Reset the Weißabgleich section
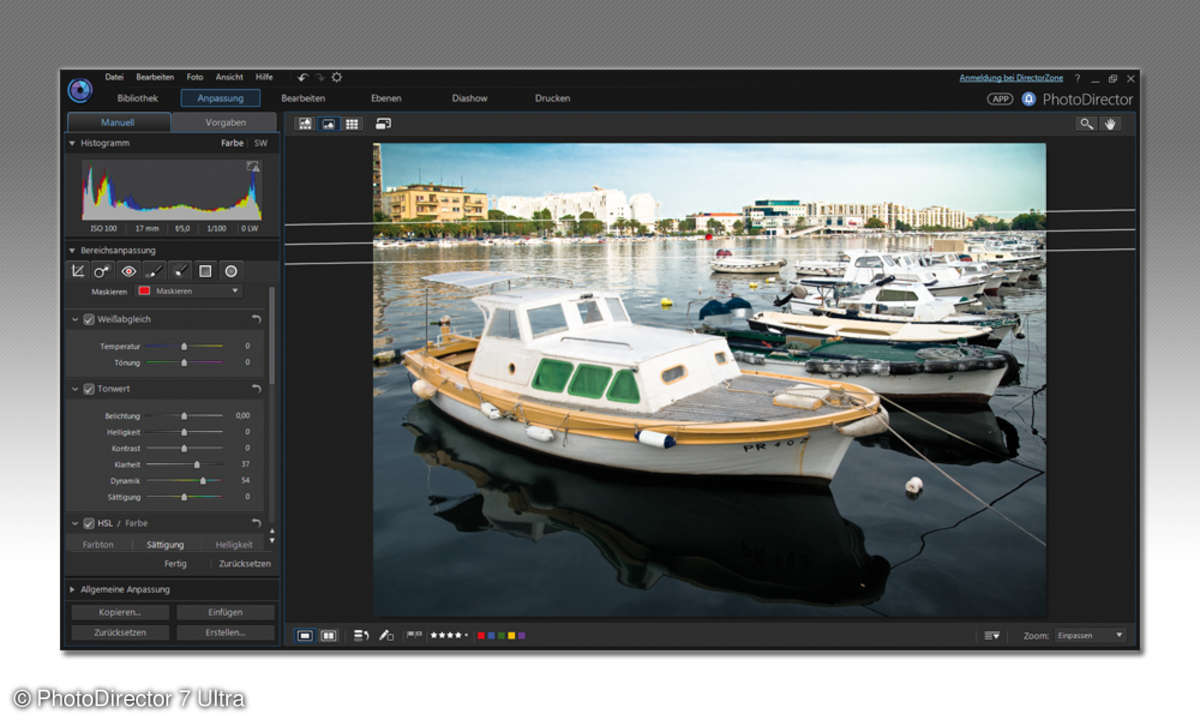The width and height of the screenshot is (1200, 720). point(256,319)
